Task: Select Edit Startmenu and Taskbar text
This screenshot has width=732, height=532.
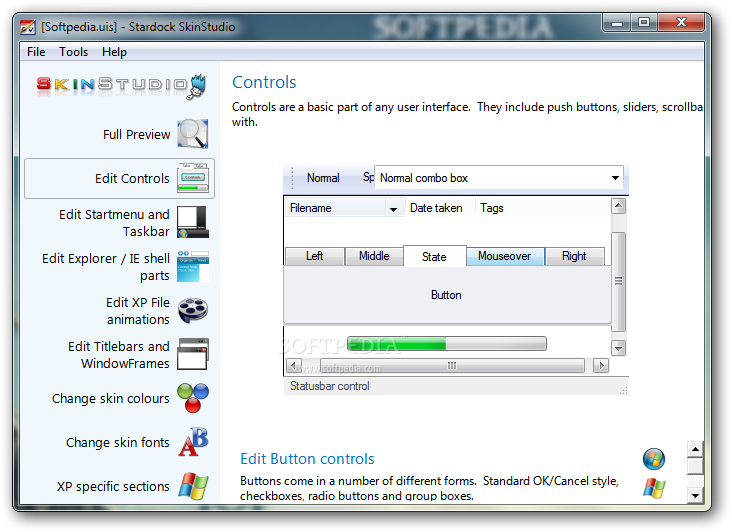Action: tap(114, 223)
